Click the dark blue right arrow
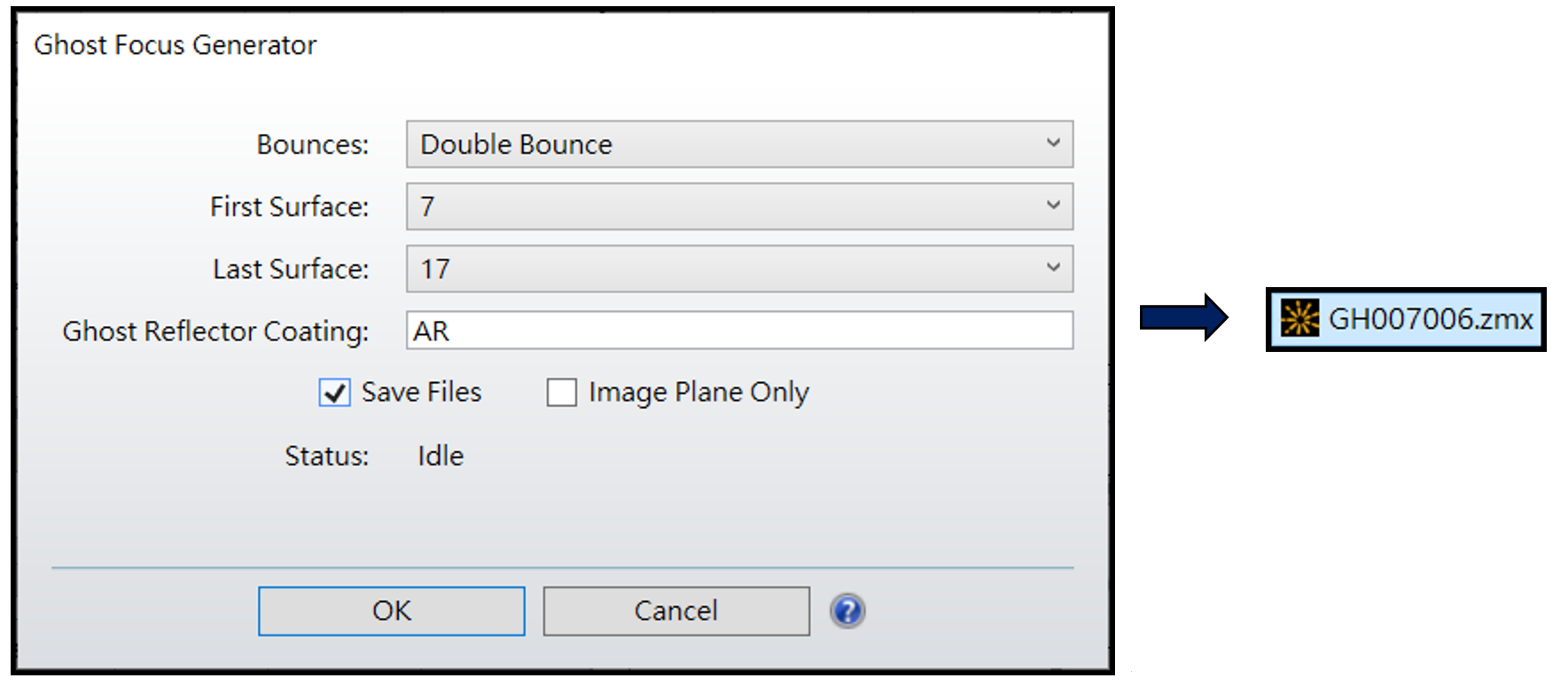Viewport: 1568px width, 686px height. pyautogui.click(x=1183, y=316)
